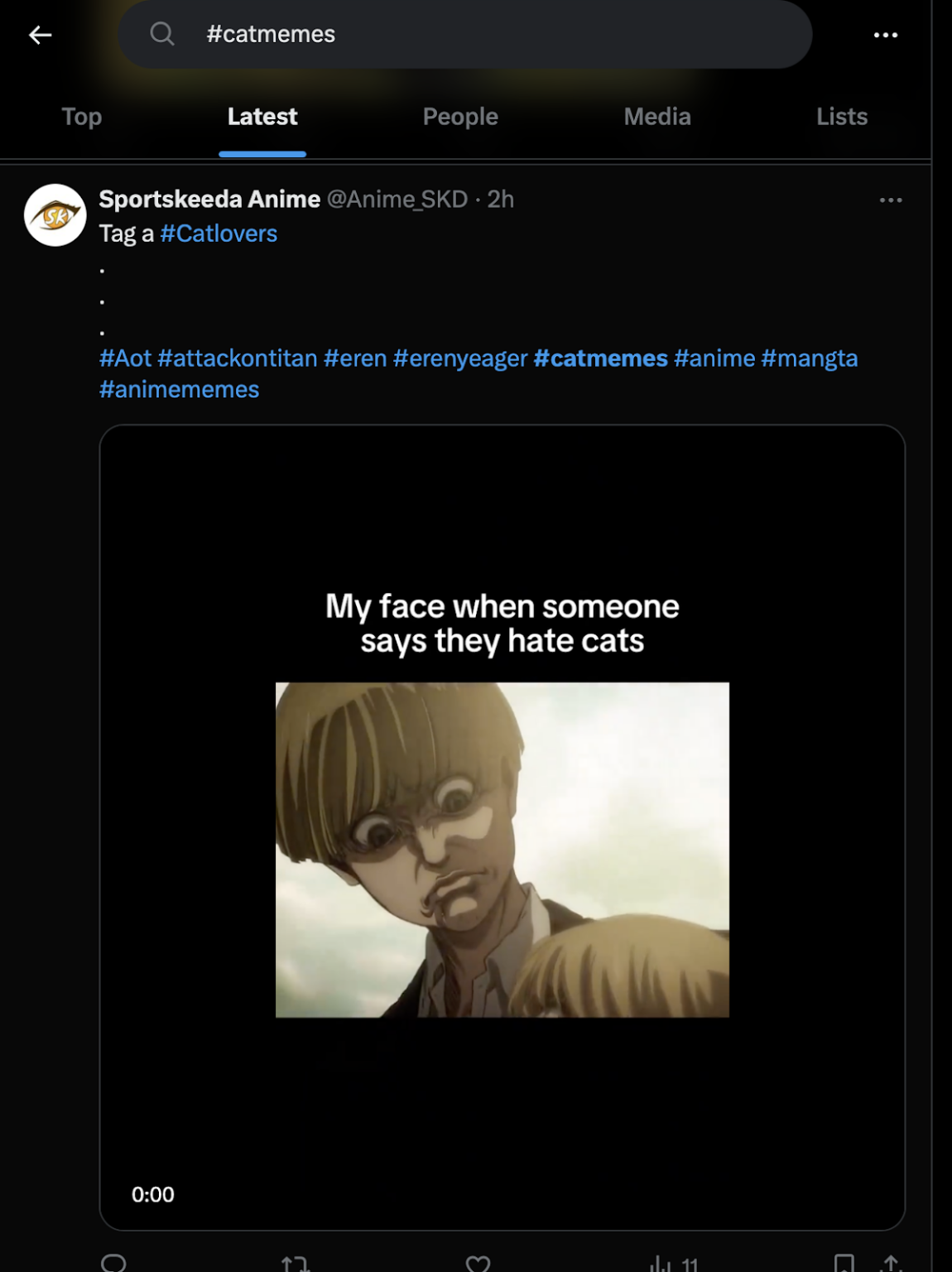Viewport: 952px width, 1272px height.
Task: Click the #animememes hashtag
Action: (x=180, y=389)
